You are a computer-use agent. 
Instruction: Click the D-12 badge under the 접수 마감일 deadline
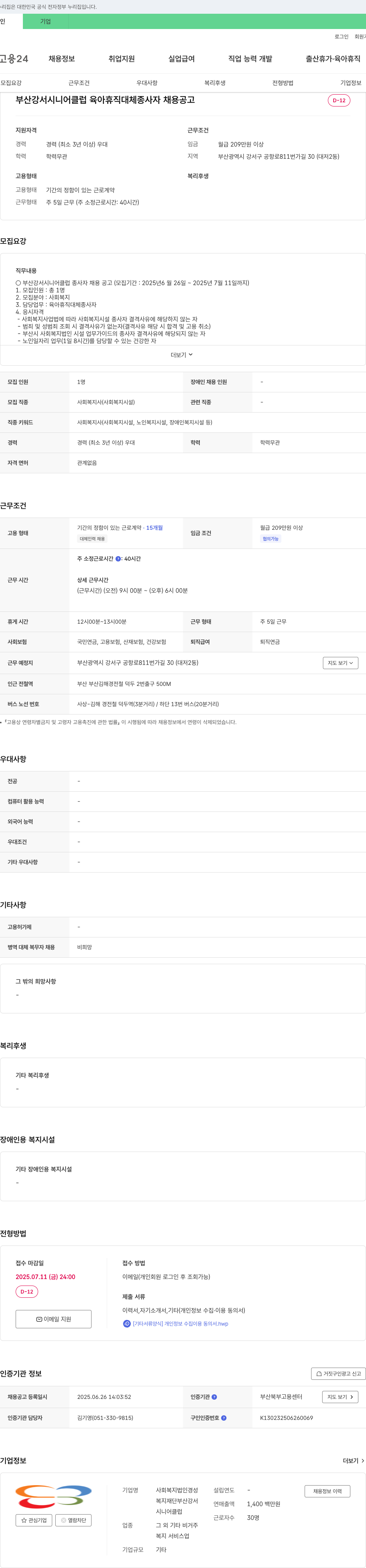click(x=27, y=1292)
